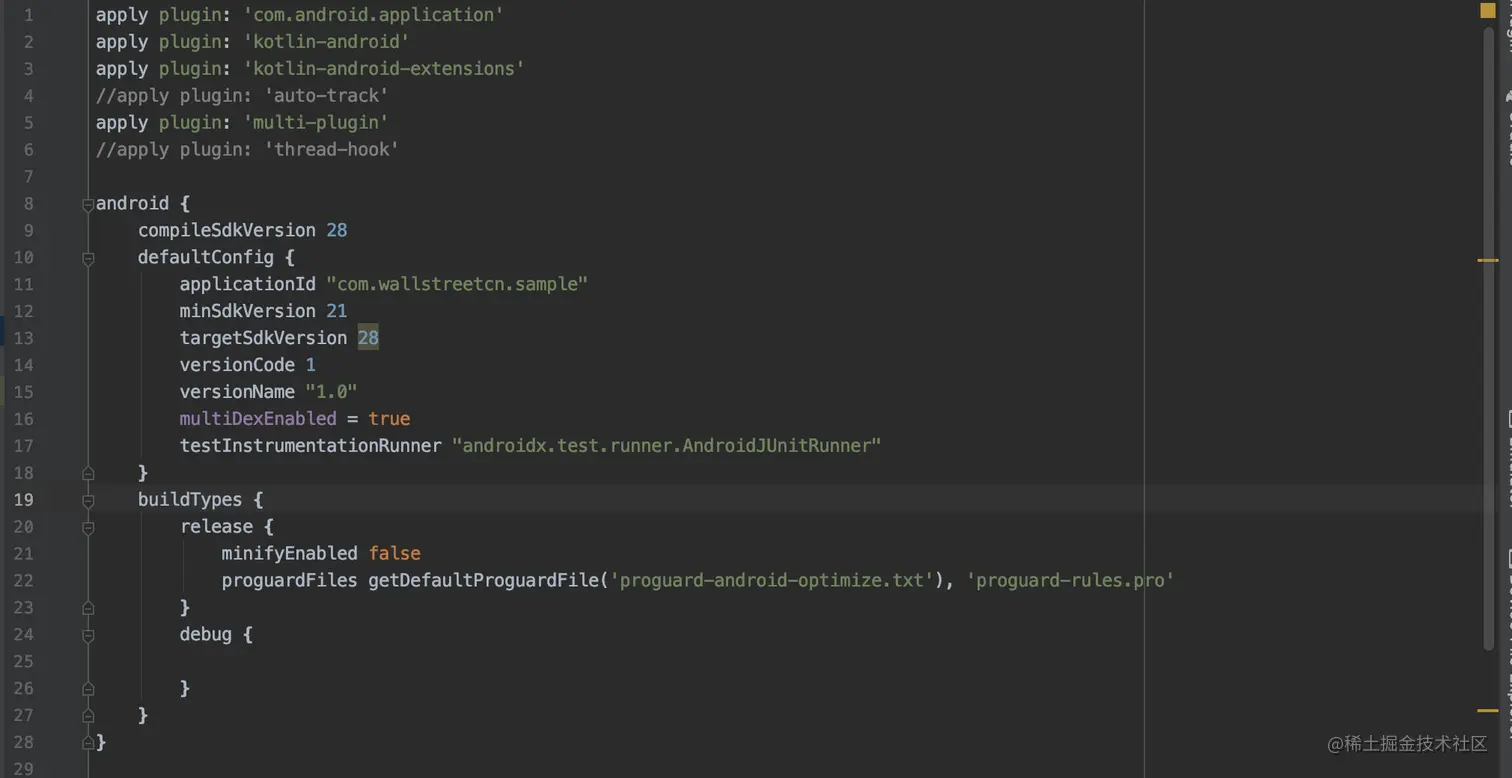Click the release keyword on line 20

coord(217,527)
